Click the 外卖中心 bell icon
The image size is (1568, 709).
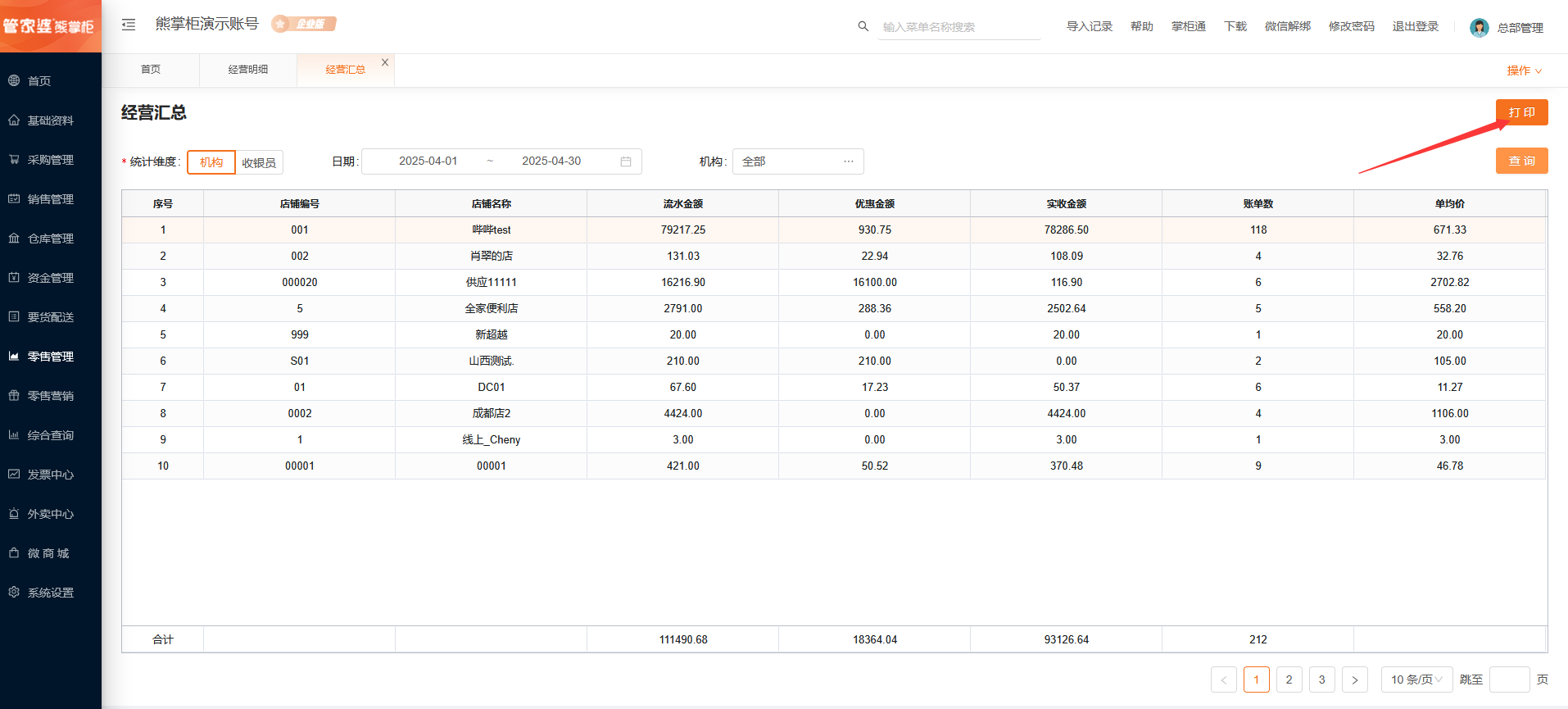[x=14, y=513]
